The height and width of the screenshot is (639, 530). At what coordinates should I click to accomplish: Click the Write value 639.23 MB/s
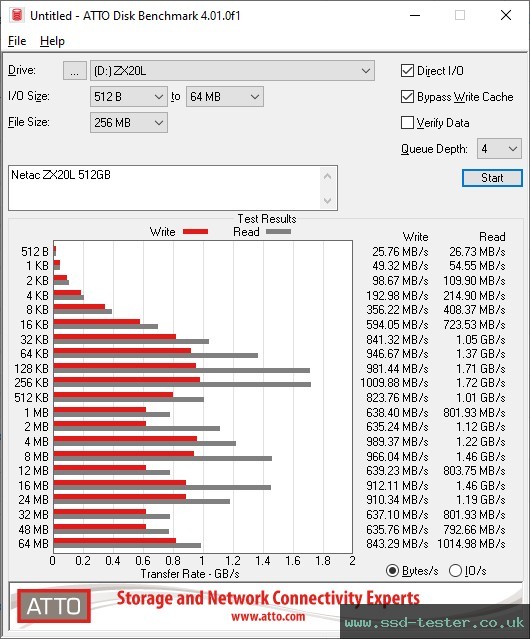click(397, 471)
